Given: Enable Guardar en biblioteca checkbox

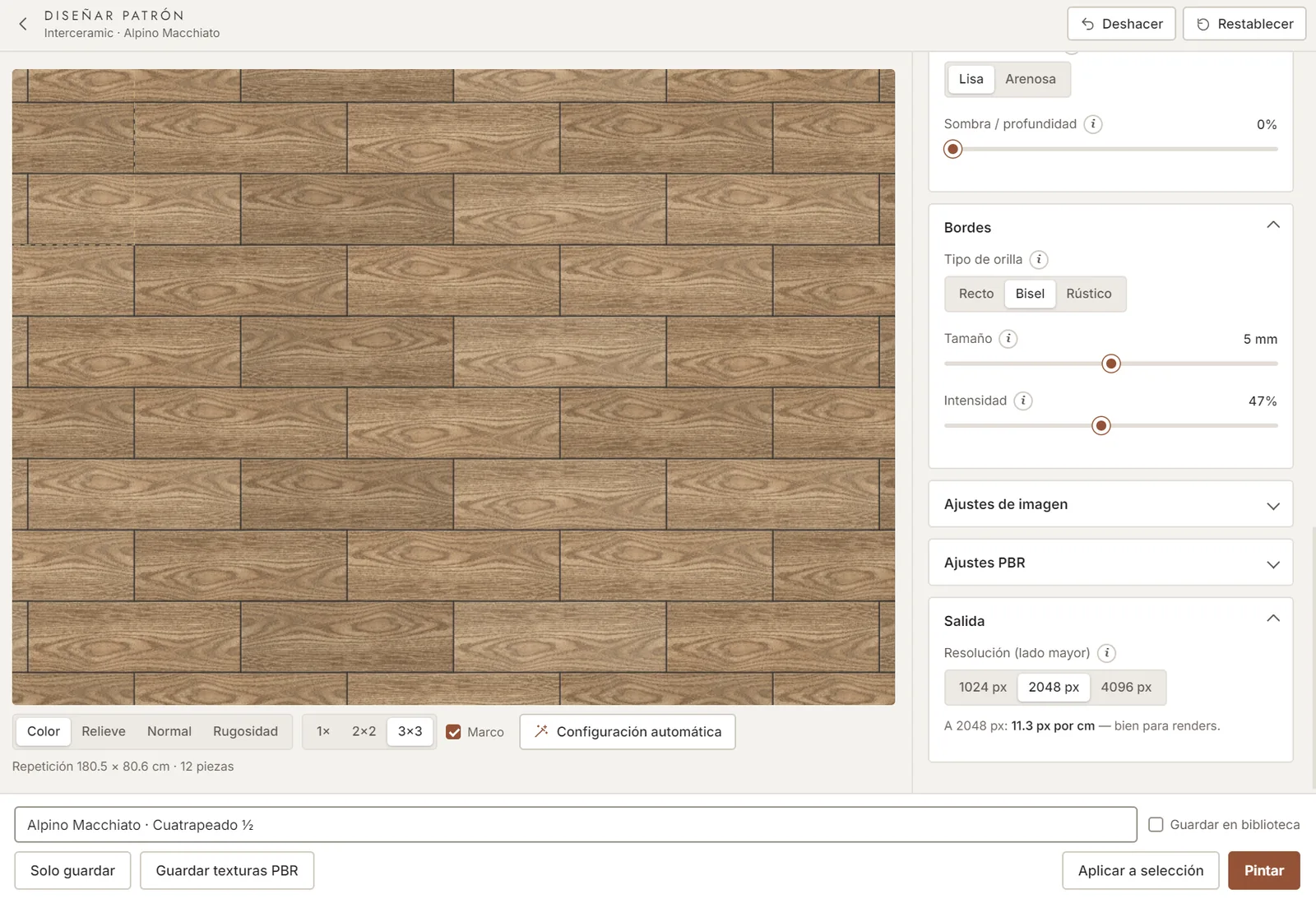Looking at the screenshot, I should pos(1156,824).
